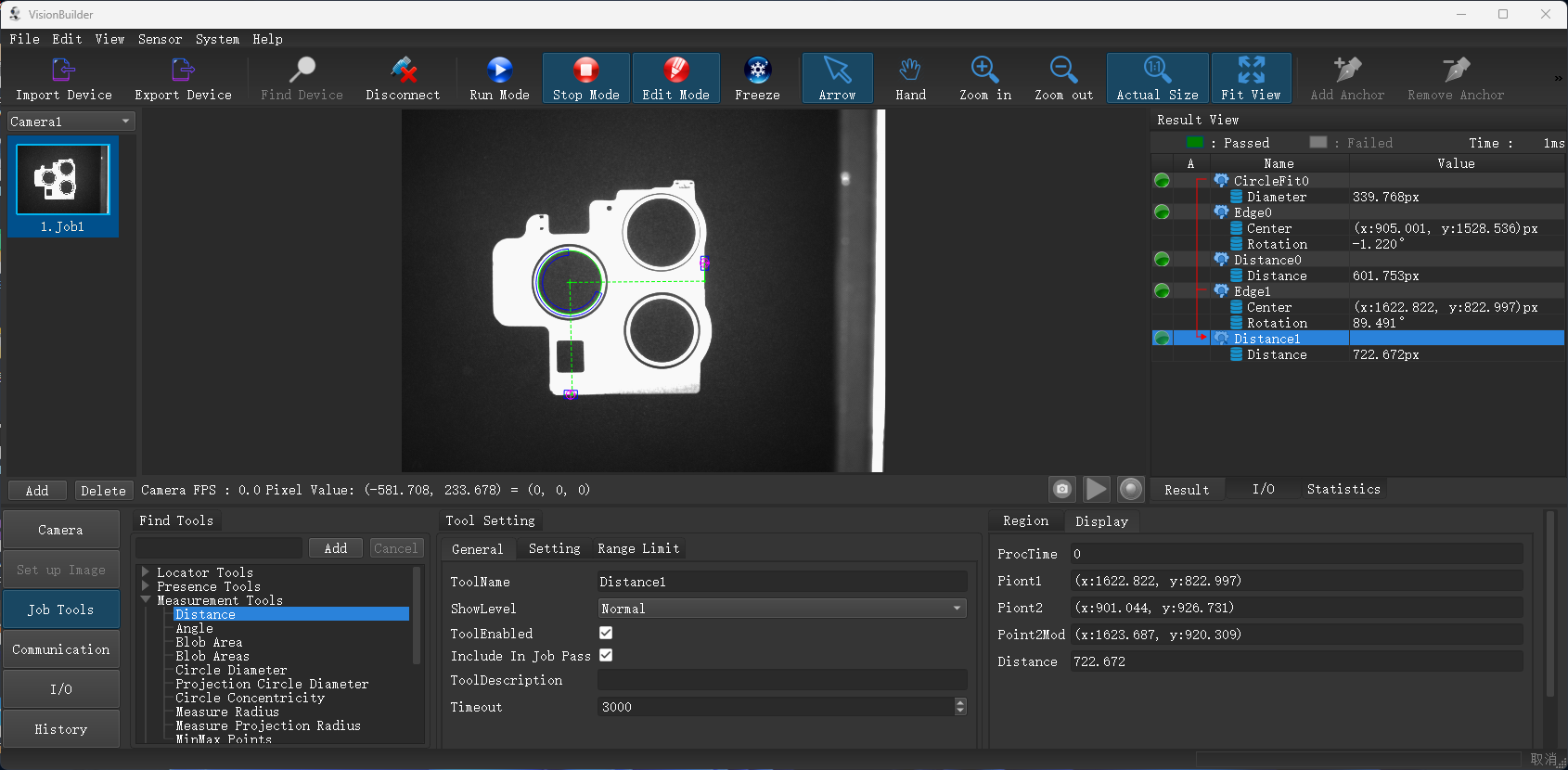
Task: Open the Sensor menu
Action: click(160, 39)
